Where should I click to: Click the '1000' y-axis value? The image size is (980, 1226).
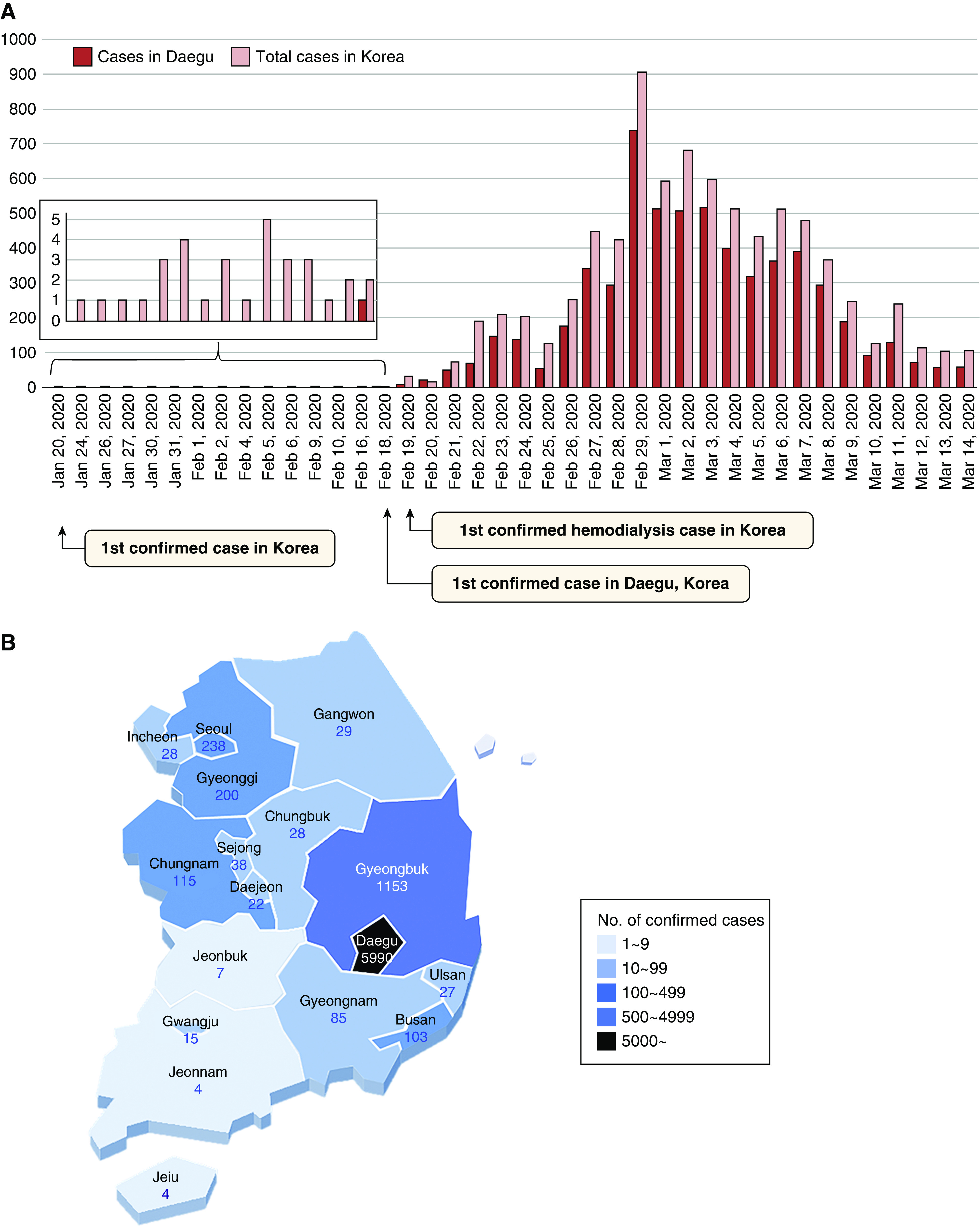pos(18,39)
